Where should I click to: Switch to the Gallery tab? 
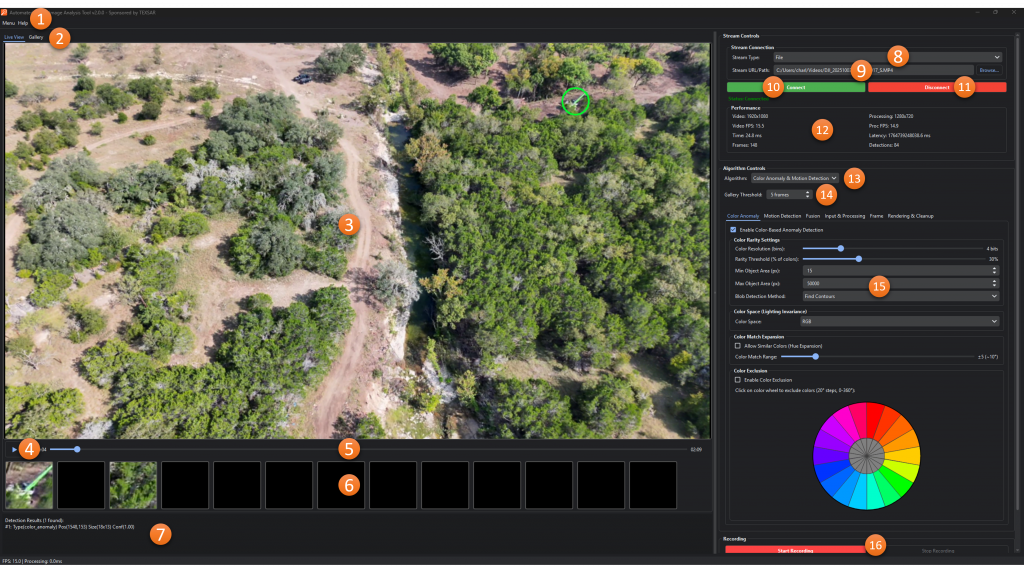[x=36, y=37]
